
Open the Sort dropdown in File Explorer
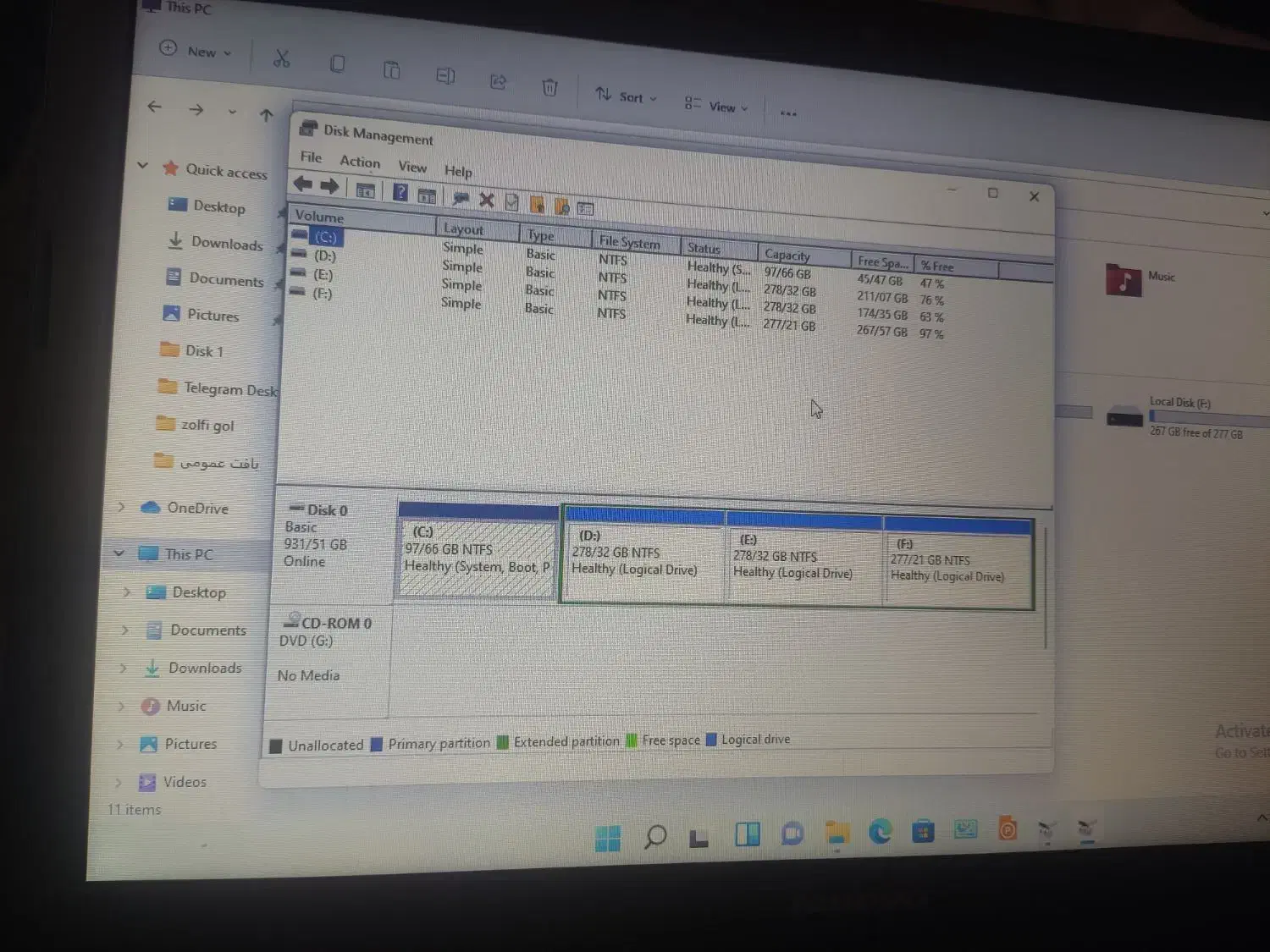pos(626,96)
